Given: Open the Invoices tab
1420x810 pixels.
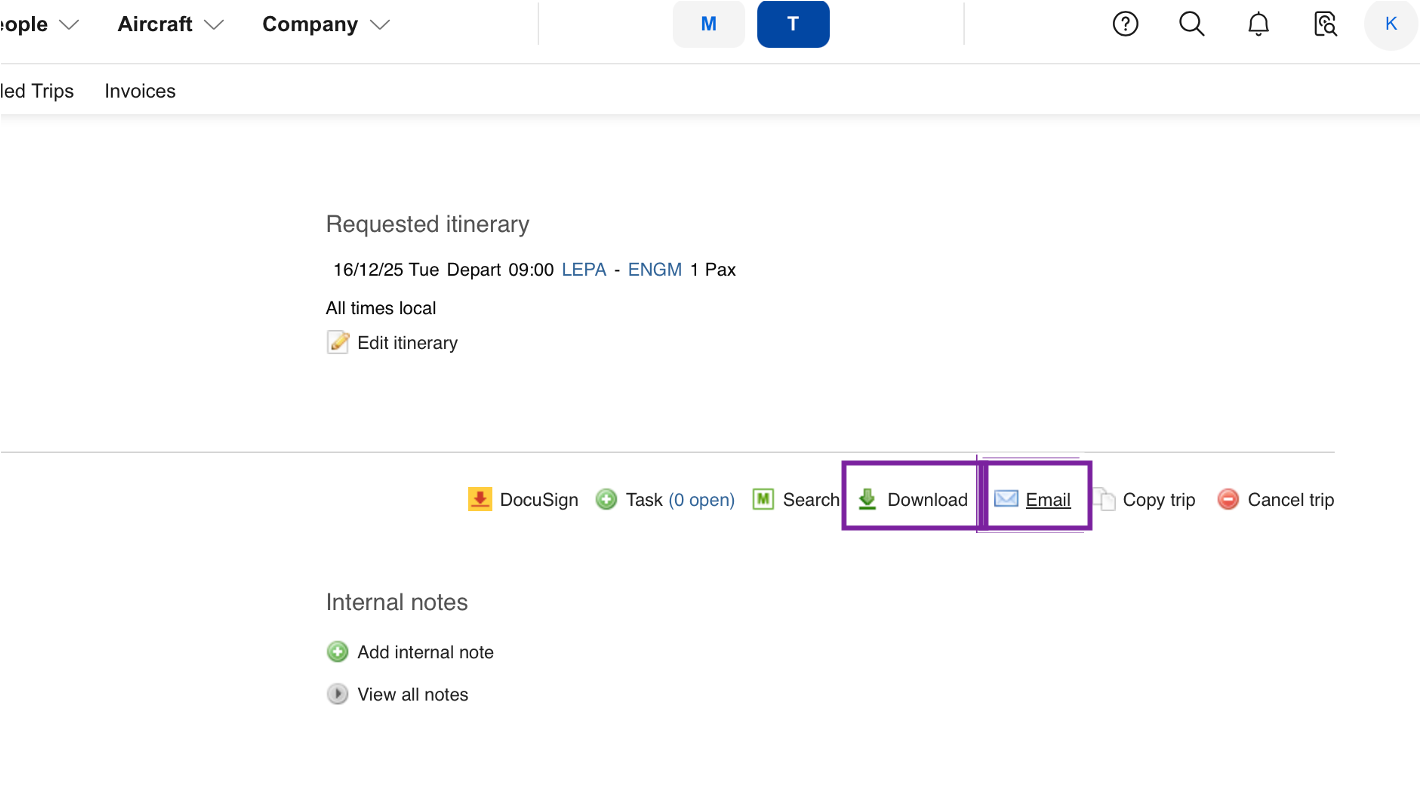Looking at the screenshot, I should pyautogui.click(x=140, y=91).
